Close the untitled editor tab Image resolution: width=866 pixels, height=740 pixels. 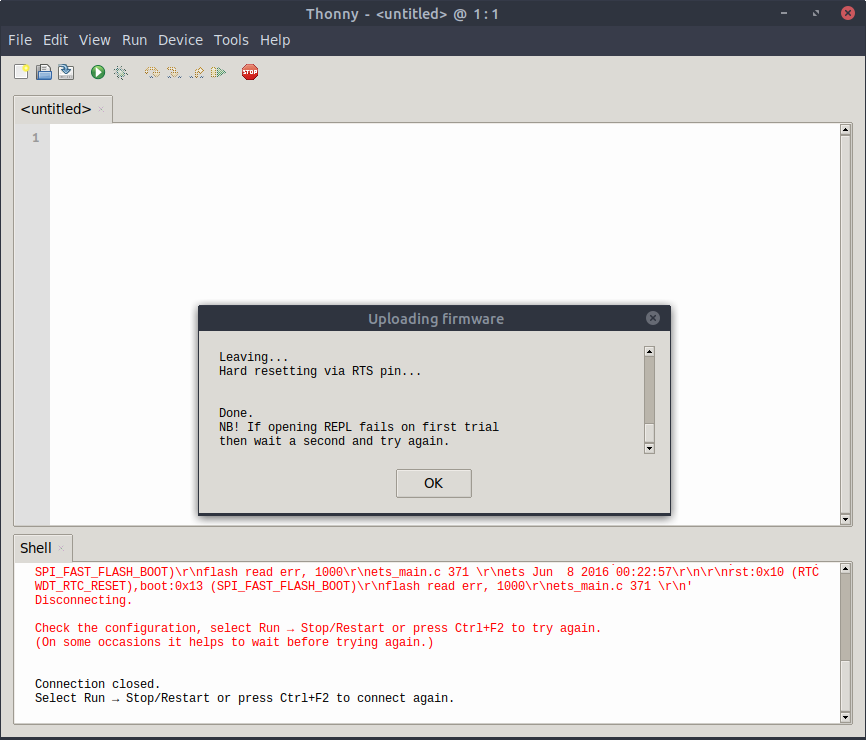tap(101, 109)
